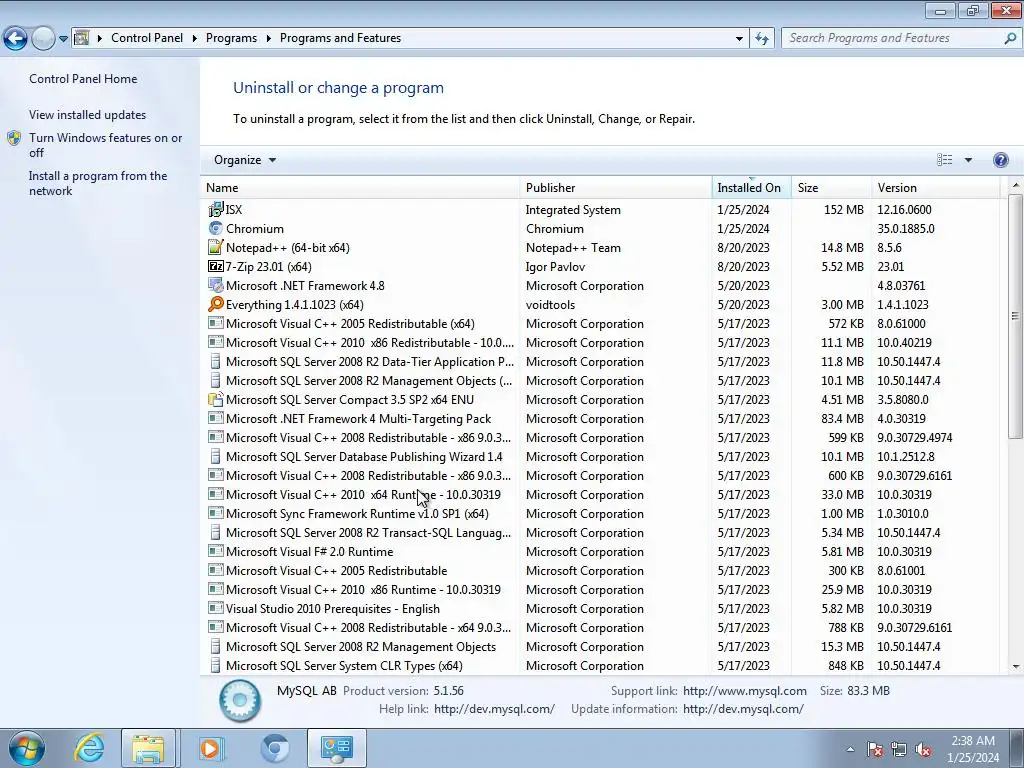
Task: Click the Action Center flag tray icon
Action: [x=875, y=749]
